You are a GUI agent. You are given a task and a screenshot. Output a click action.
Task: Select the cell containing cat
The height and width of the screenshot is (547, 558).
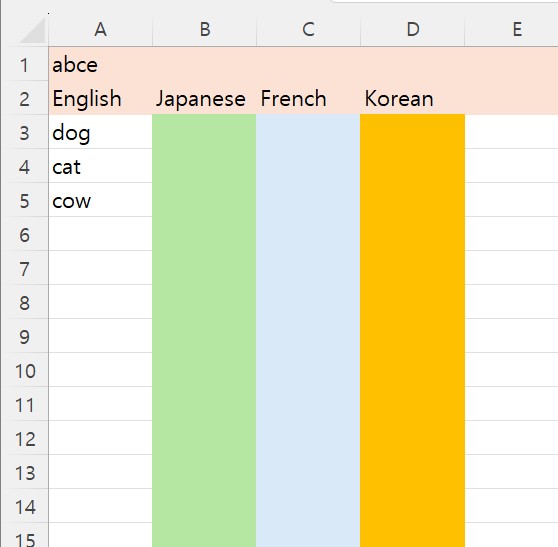click(101, 166)
